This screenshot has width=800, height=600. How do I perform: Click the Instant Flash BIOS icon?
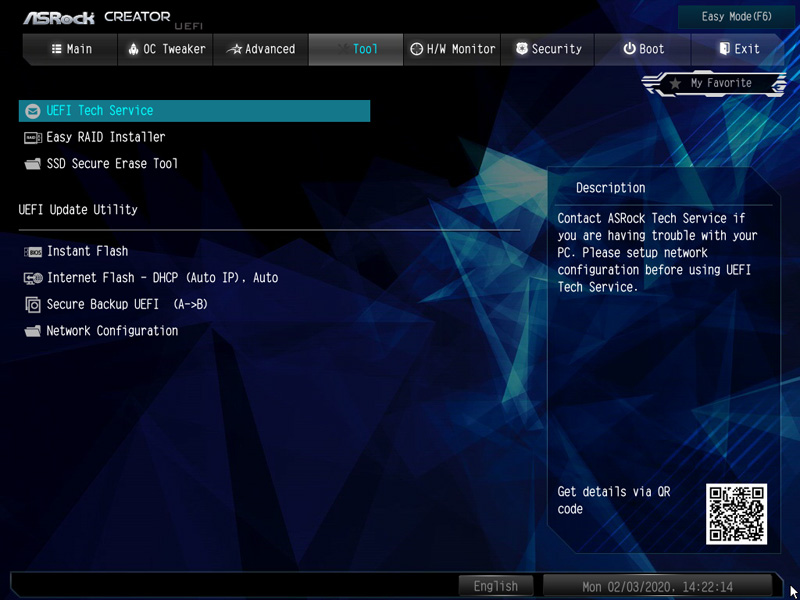(33, 252)
